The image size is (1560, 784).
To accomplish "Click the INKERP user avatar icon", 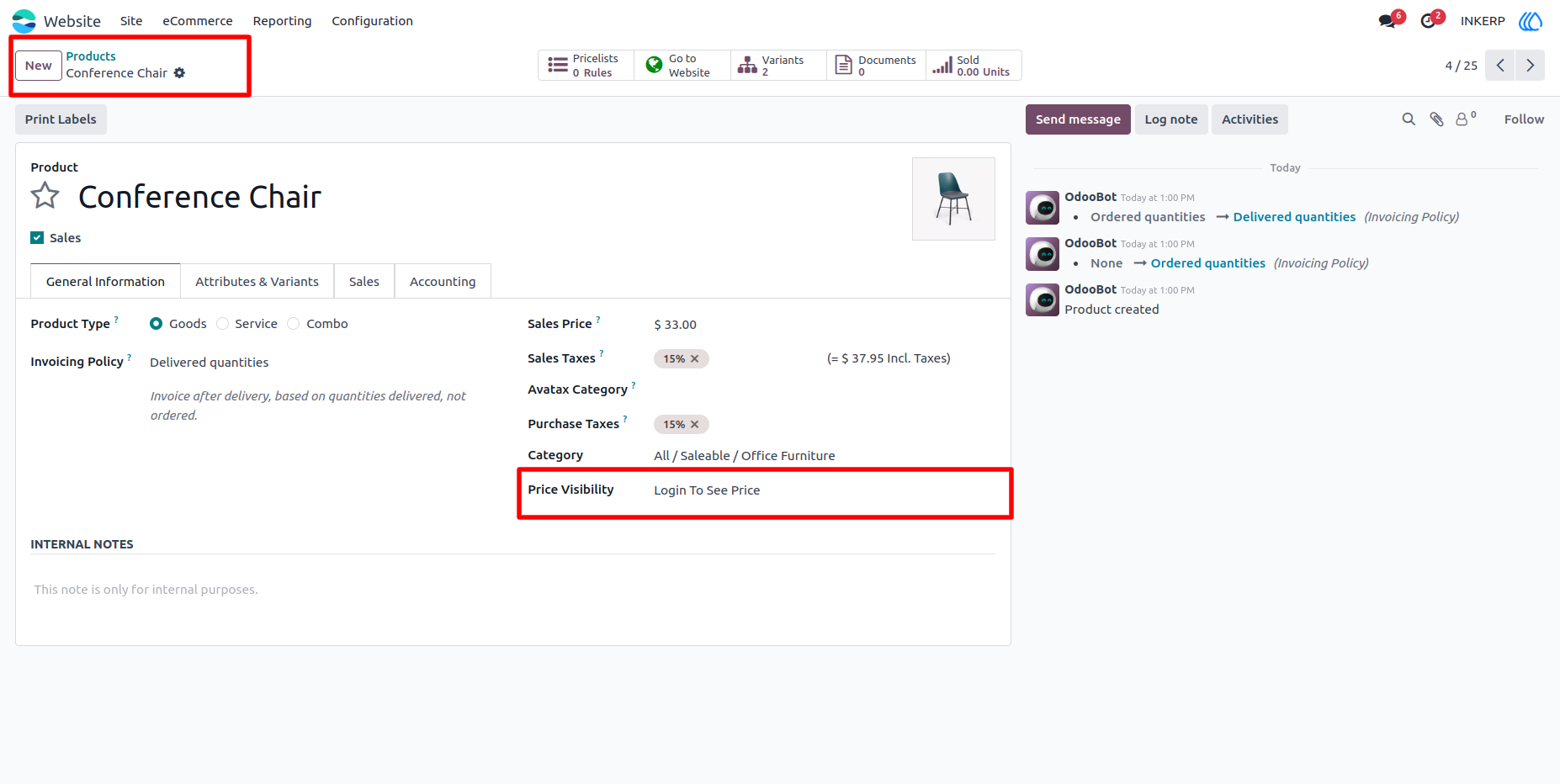I will pos(1530,21).
